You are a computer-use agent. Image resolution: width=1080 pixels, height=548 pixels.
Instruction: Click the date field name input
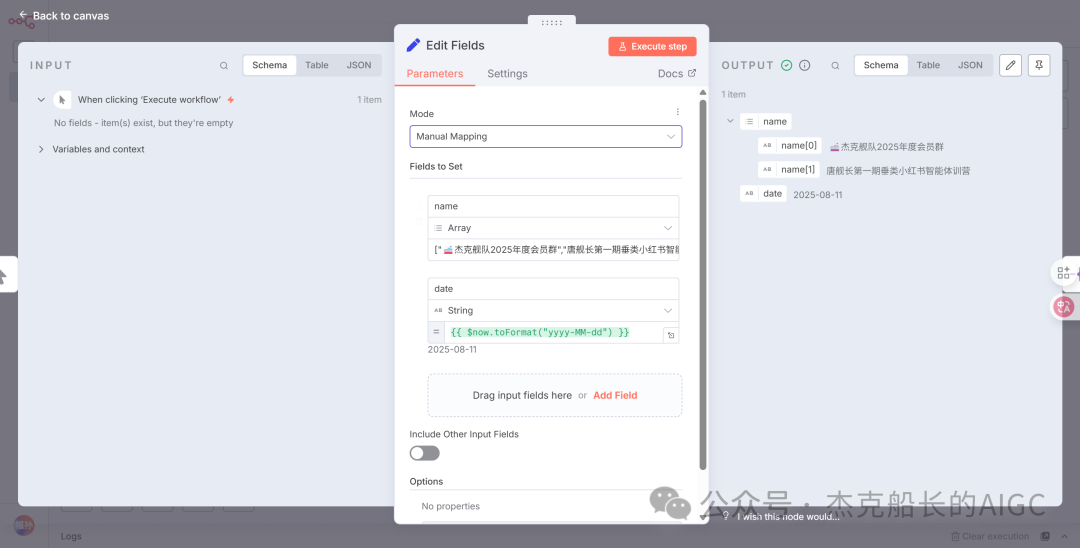(x=553, y=289)
